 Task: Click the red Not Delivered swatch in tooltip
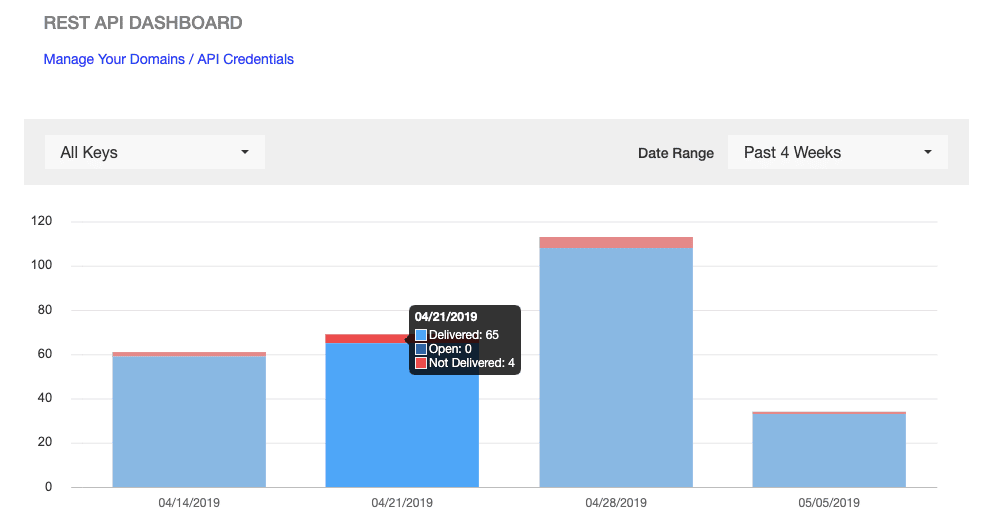click(421, 363)
